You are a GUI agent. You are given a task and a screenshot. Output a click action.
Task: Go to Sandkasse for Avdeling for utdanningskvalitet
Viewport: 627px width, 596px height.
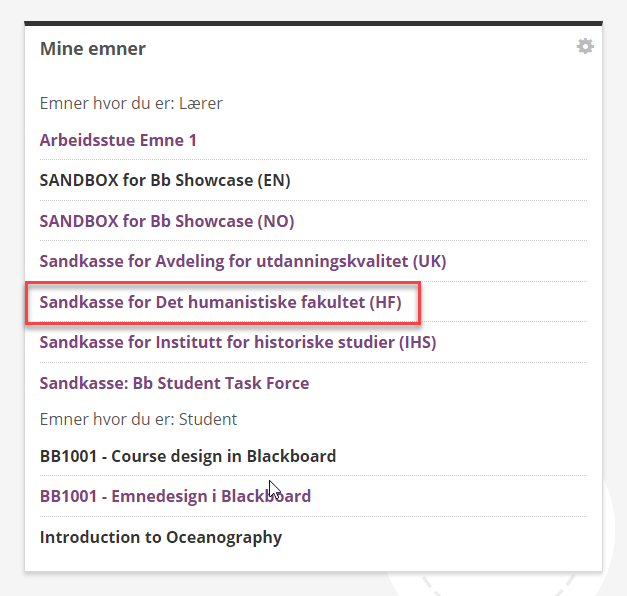[x=243, y=262]
